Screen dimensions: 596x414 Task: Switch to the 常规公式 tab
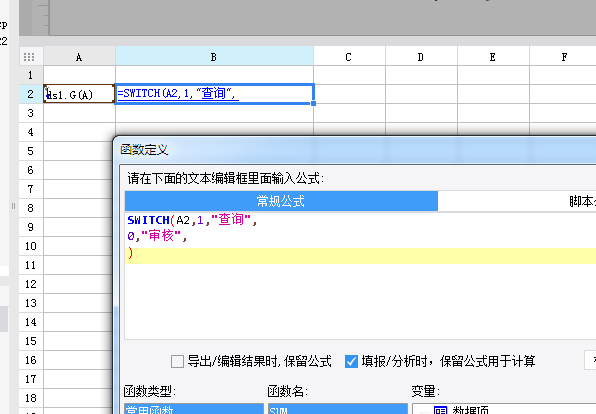[281, 201]
